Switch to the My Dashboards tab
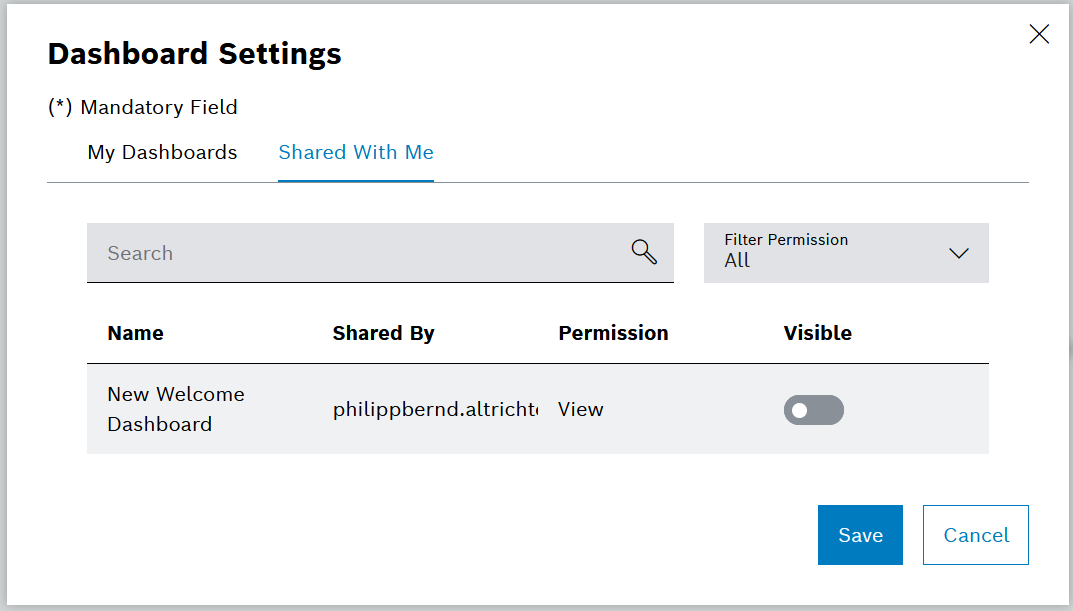The width and height of the screenshot is (1073, 611). tap(162, 152)
